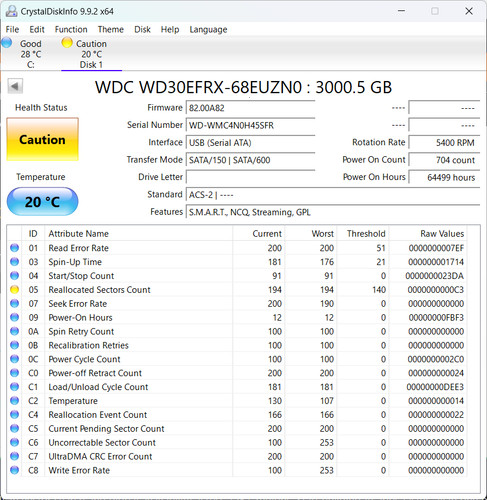Image resolution: width=487 pixels, height=500 pixels.
Task: Click status orb of Read Error Rate row
Action: (x=14, y=248)
